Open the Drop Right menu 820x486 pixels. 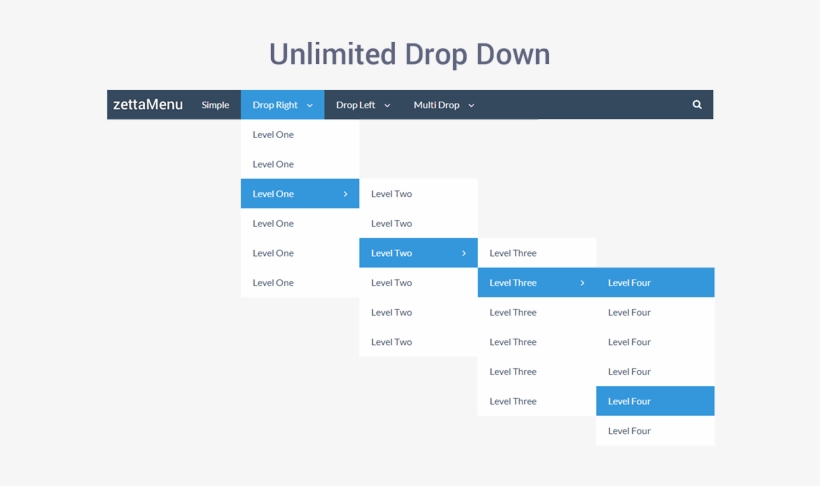coord(275,105)
